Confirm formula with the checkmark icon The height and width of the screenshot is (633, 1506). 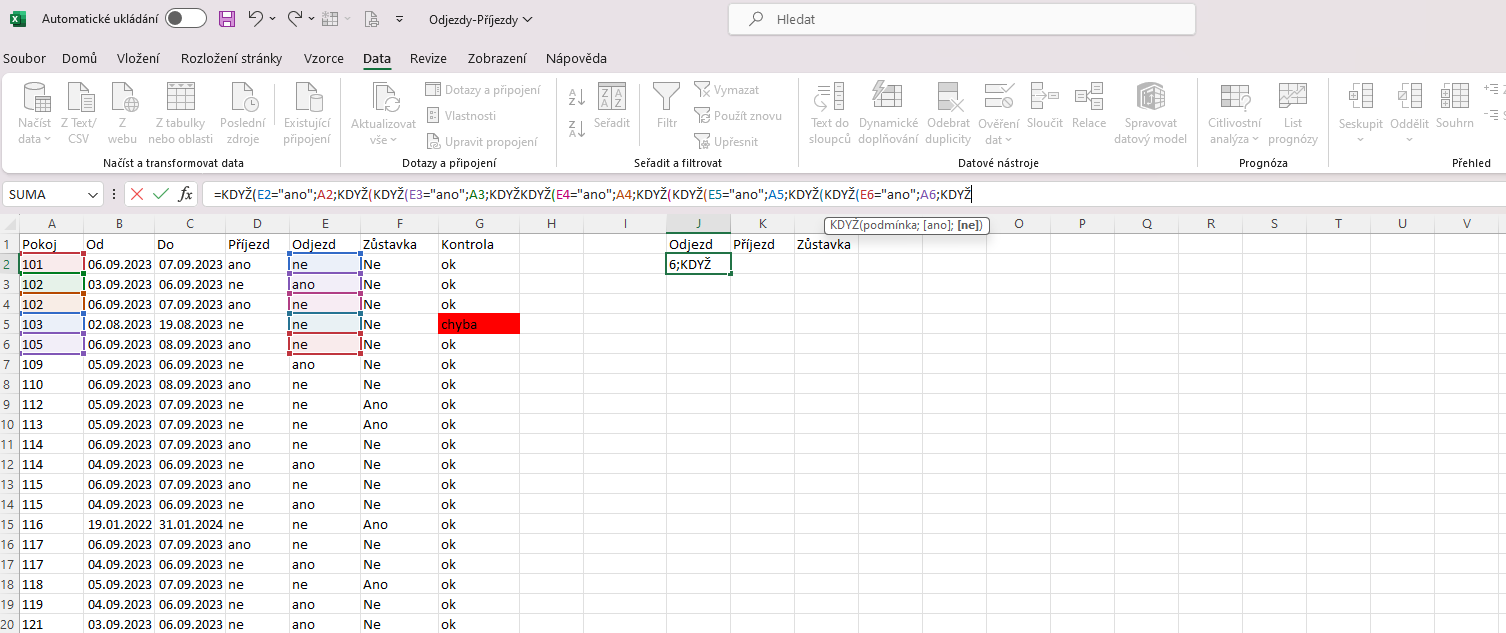point(161,194)
